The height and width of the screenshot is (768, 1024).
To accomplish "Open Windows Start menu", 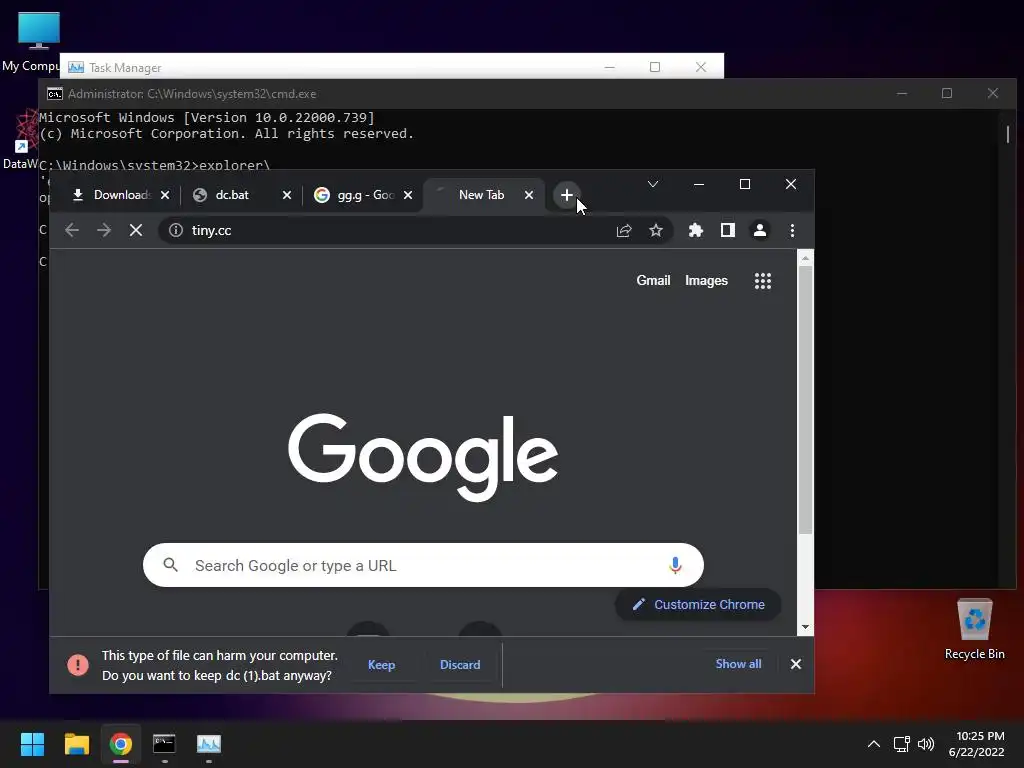I will pyautogui.click(x=32, y=744).
